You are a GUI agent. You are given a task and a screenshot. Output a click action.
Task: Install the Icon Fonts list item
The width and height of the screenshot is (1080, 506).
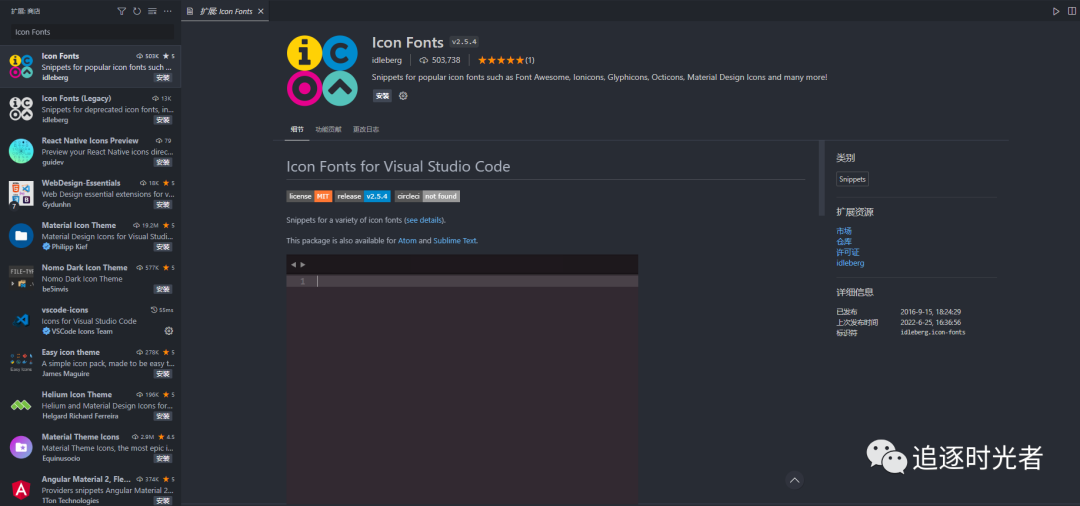[163, 78]
